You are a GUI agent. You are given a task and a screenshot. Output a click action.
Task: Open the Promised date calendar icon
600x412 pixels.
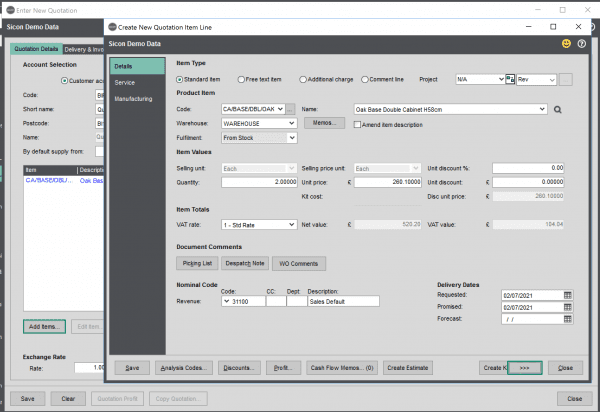(567, 307)
